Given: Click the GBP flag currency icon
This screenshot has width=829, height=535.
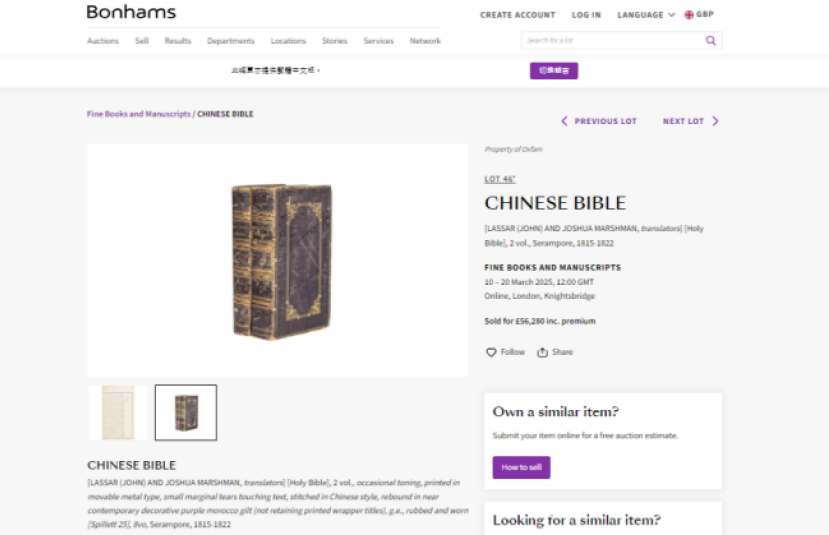Looking at the screenshot, I should point(689,15).
